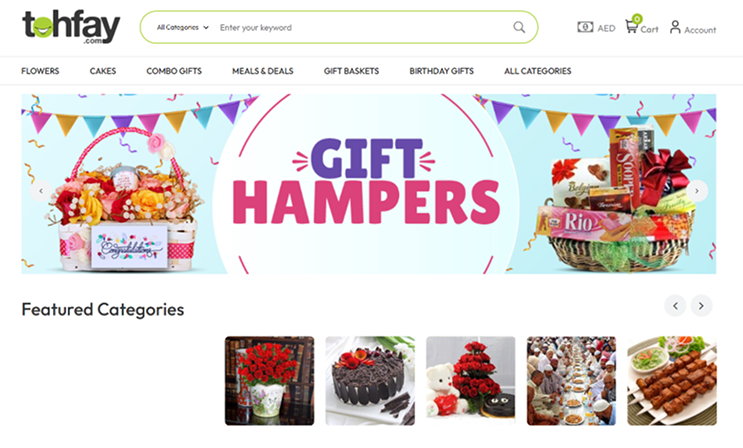This screenshot has width=743, height=448.
Task: Select MEALS & DEALS in navigation
Action: point(263,71)
